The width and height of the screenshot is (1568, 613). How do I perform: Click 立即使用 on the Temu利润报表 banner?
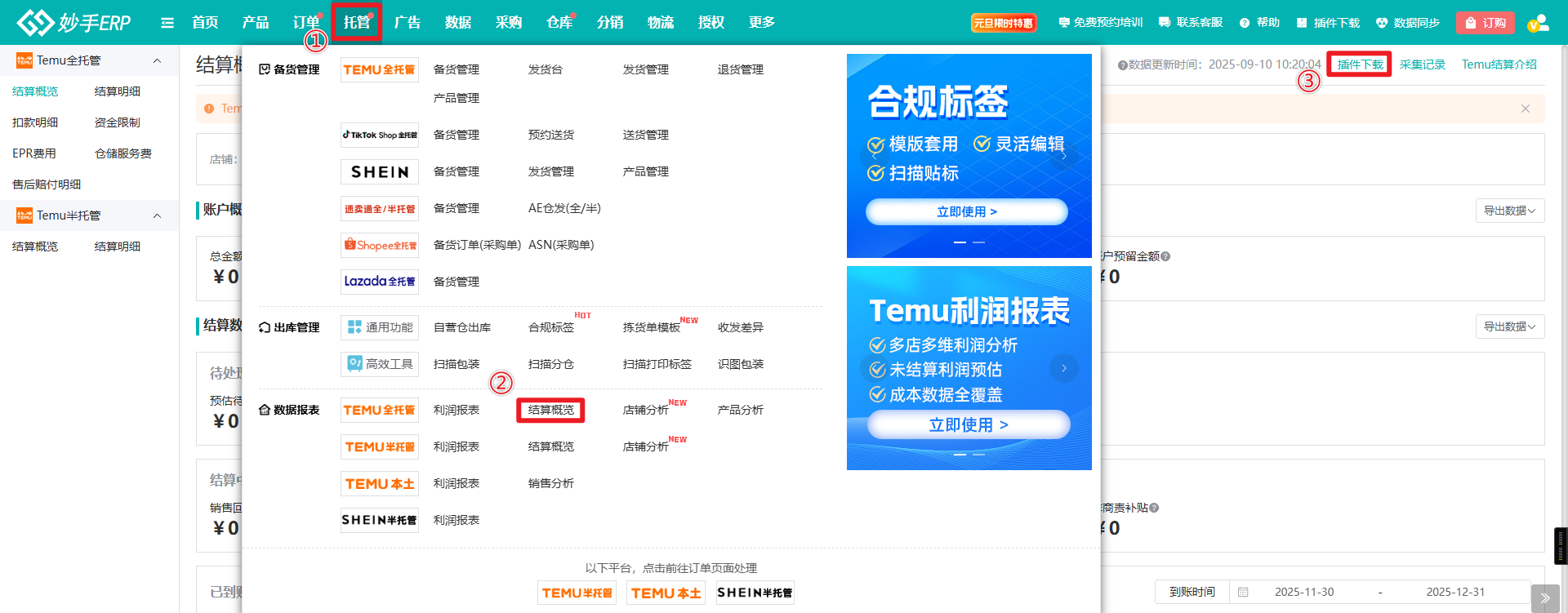pos(969,424)
